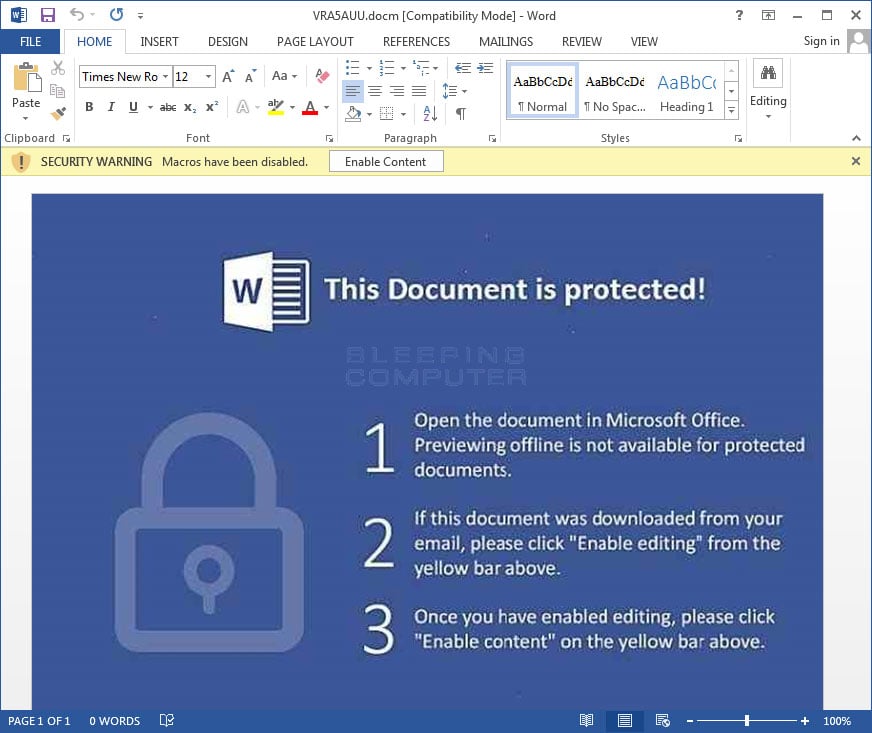Switch to the MAILINGS tab
Viewport: 872px width, 733px height.
click(506, 42)
